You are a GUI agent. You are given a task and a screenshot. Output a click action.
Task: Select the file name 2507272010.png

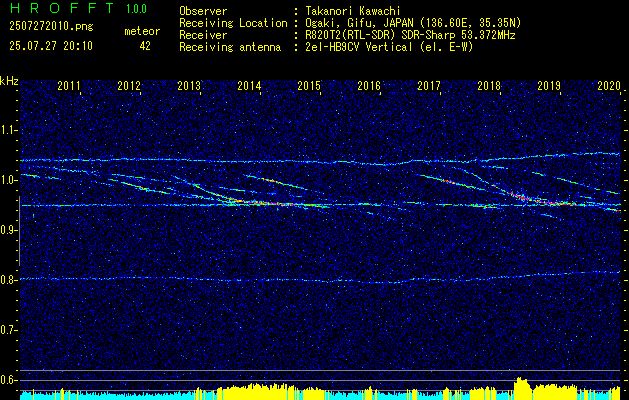pyautogui.click(x=51, y=26)
